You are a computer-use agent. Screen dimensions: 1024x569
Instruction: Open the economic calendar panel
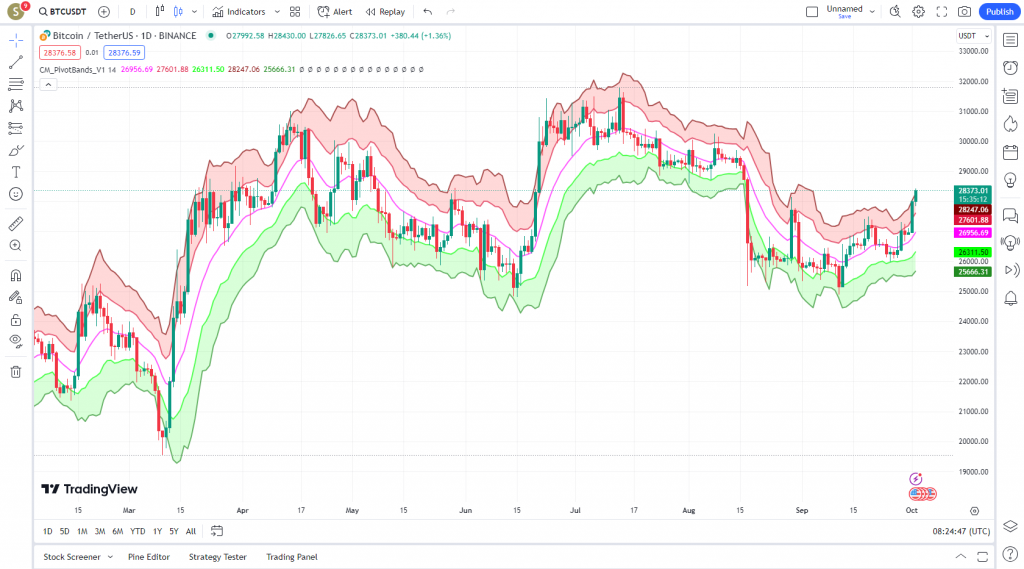pos(1010,152)
